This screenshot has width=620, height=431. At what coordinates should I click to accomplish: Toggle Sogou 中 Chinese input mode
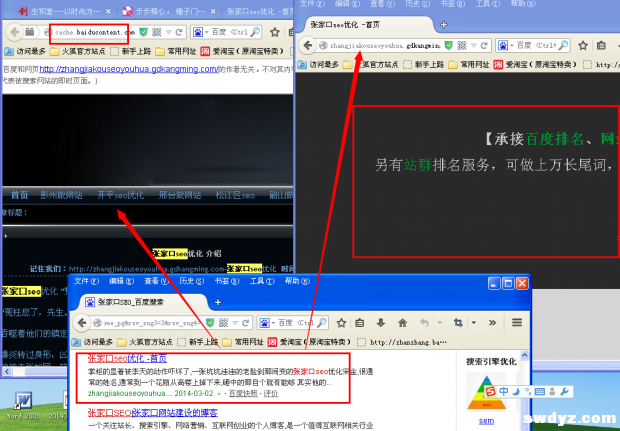tap(504, 391)
